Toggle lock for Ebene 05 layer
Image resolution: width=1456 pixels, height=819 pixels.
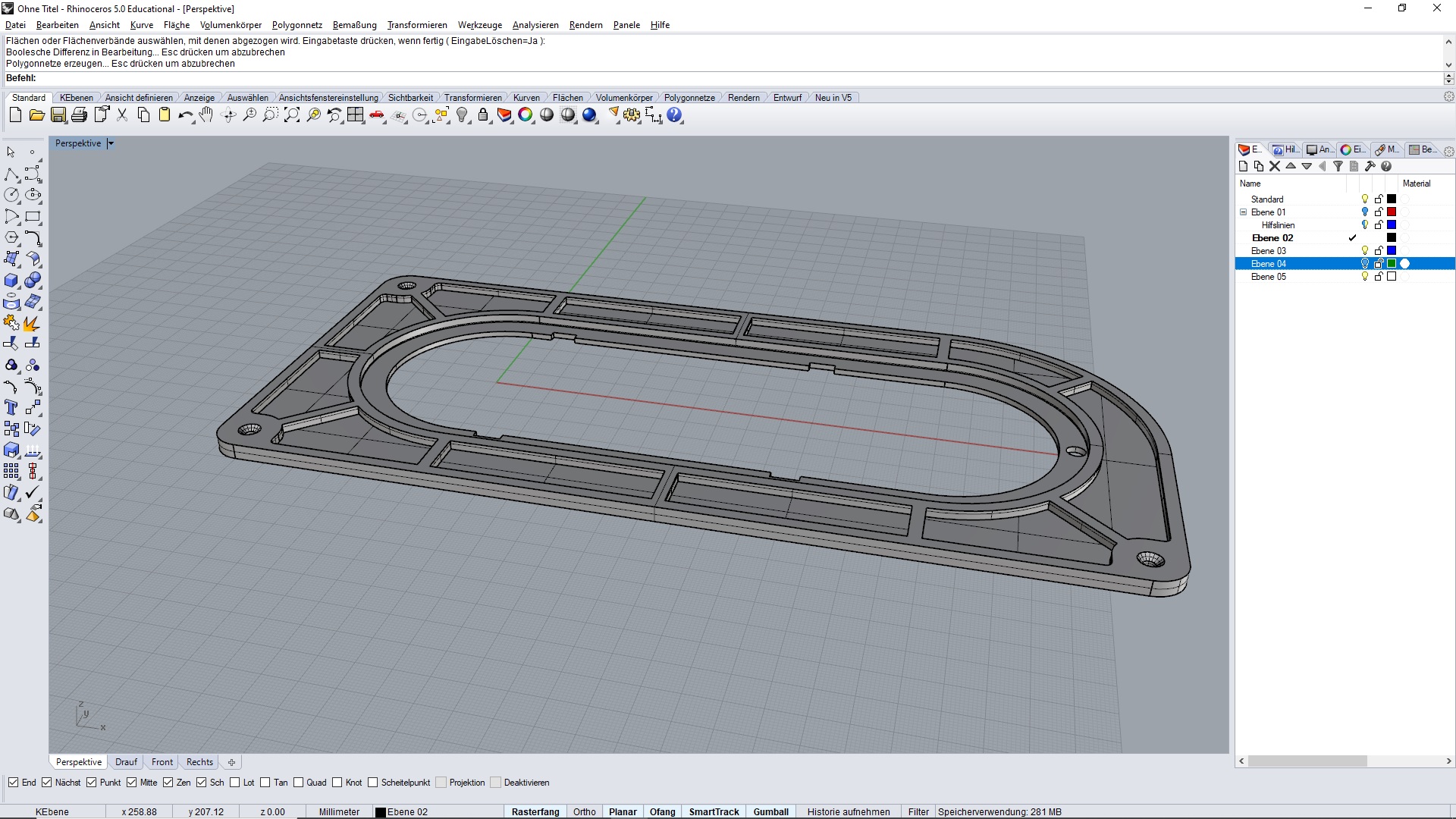coord(1379,277)
